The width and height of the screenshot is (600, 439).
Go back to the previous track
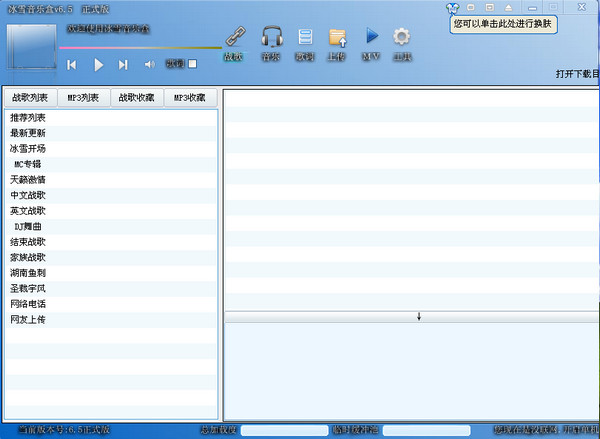pos(72,65)
